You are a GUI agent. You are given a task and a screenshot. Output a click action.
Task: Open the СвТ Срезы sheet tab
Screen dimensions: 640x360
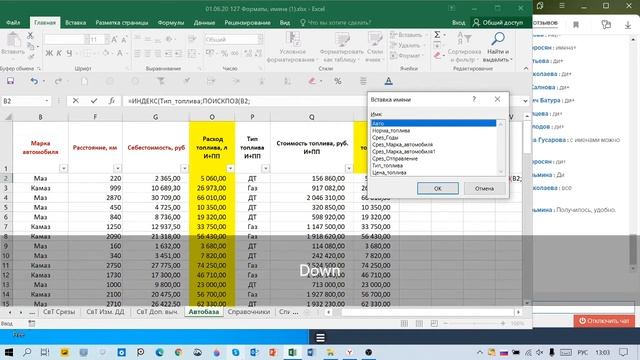point(59,312)
